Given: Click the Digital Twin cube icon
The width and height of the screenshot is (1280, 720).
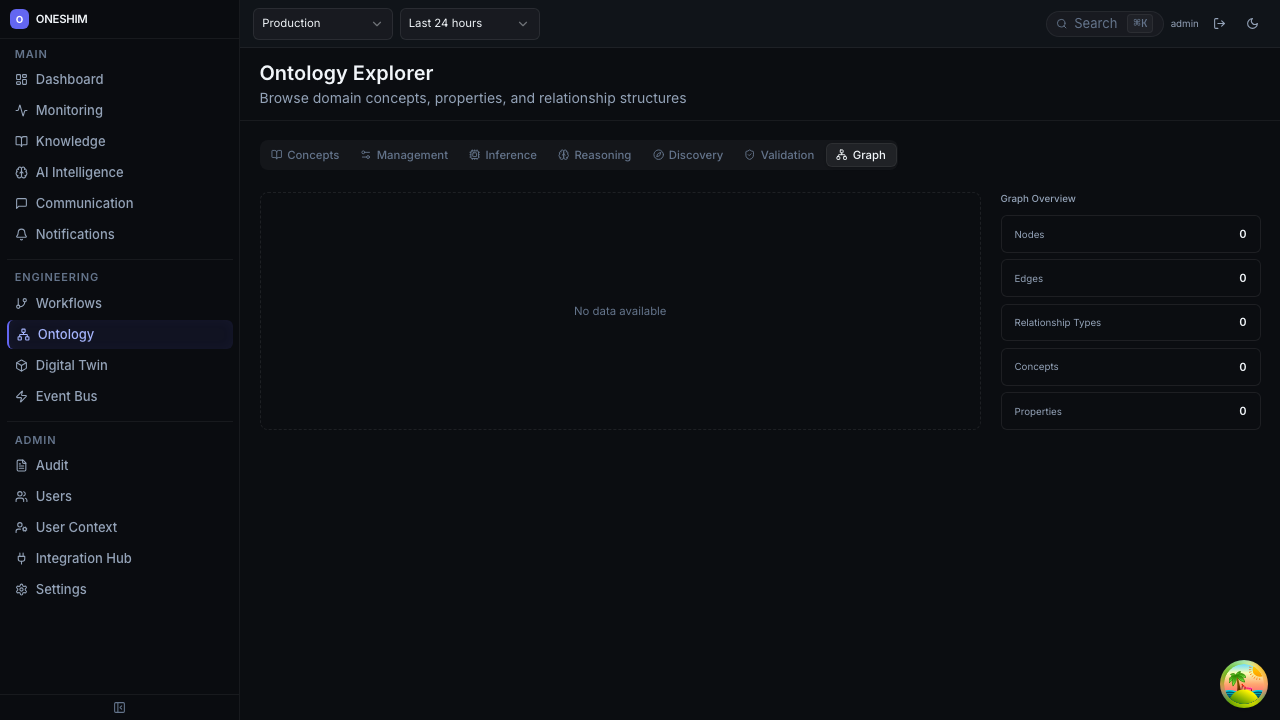Looking at the screenshot, I should 21,365.
